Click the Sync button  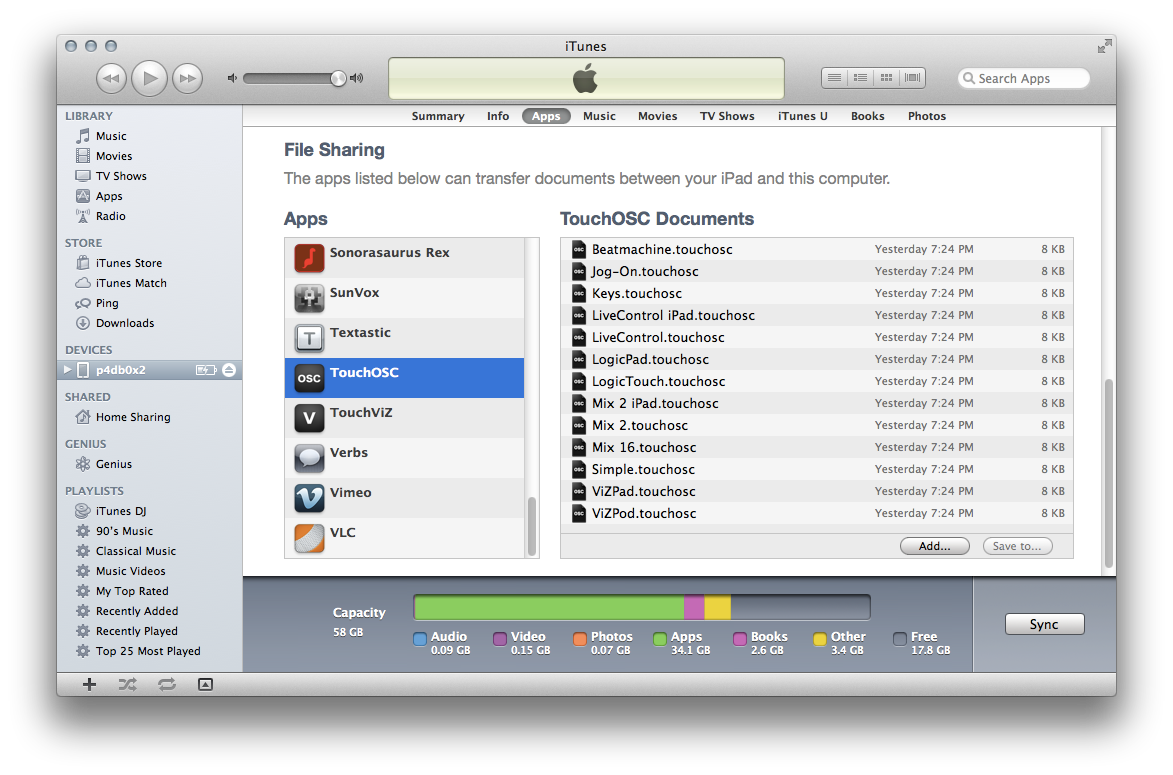[1044, 624]
